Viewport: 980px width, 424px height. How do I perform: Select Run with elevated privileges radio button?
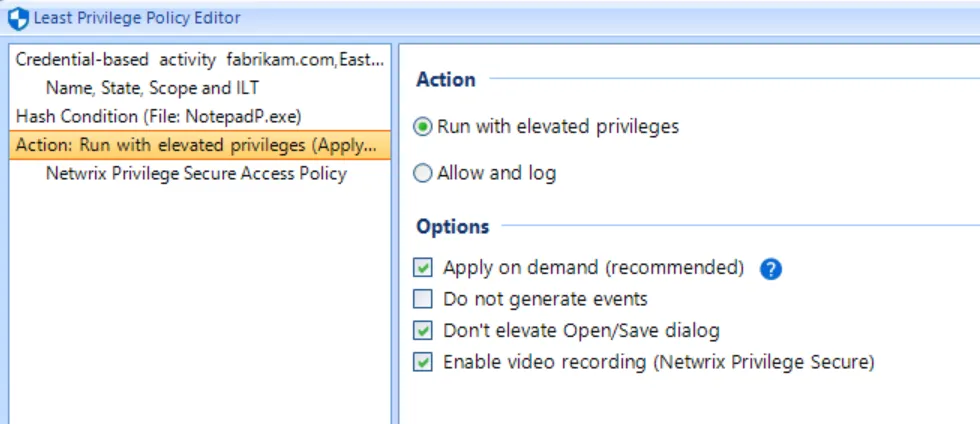pos(422,127)
